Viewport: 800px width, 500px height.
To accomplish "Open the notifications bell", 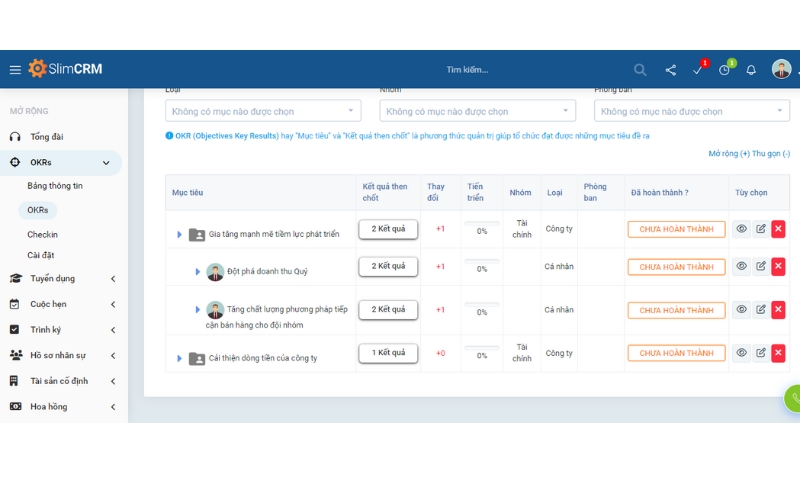I will pos(751,70).
